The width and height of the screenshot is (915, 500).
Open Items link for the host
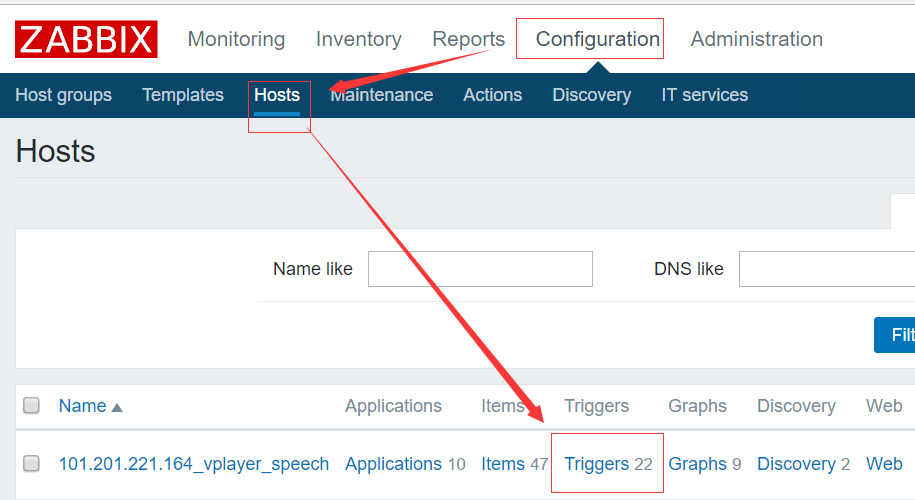click(x=503, y=464)
